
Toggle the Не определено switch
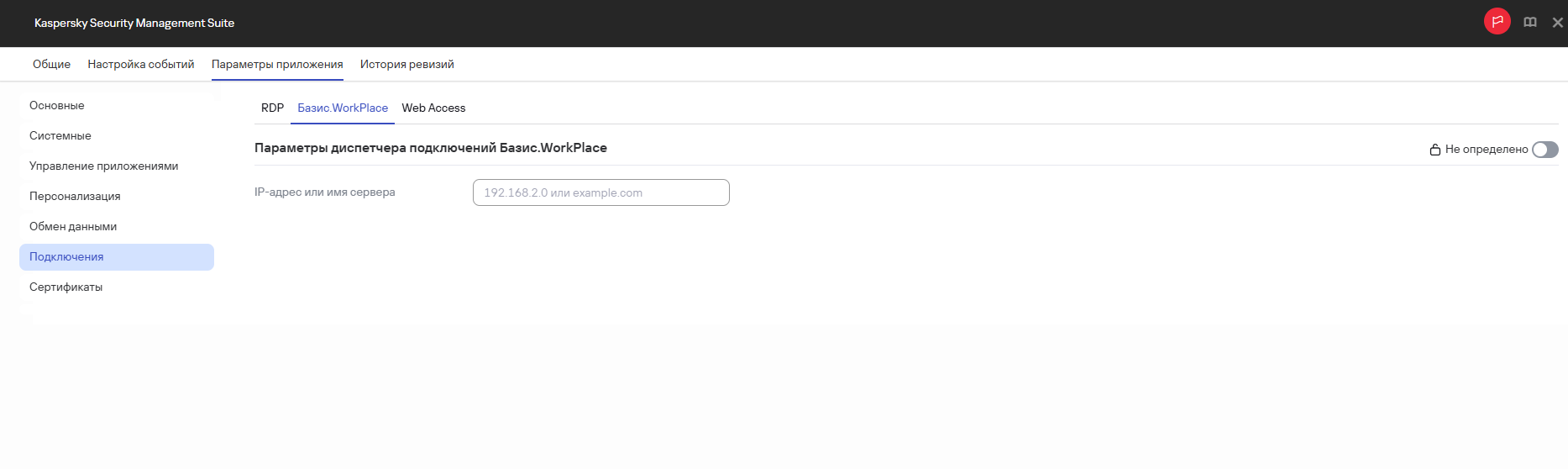(1544, 150)
